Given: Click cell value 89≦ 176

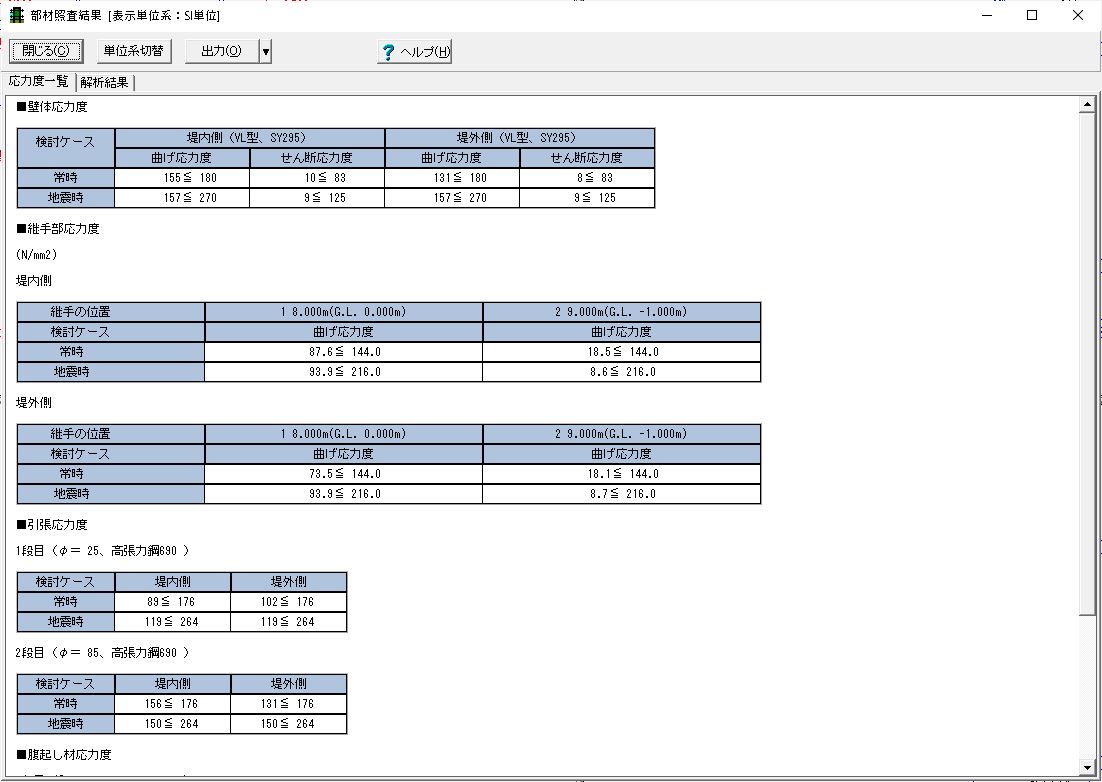Looking at the screenshot, I should coord(171,602).
